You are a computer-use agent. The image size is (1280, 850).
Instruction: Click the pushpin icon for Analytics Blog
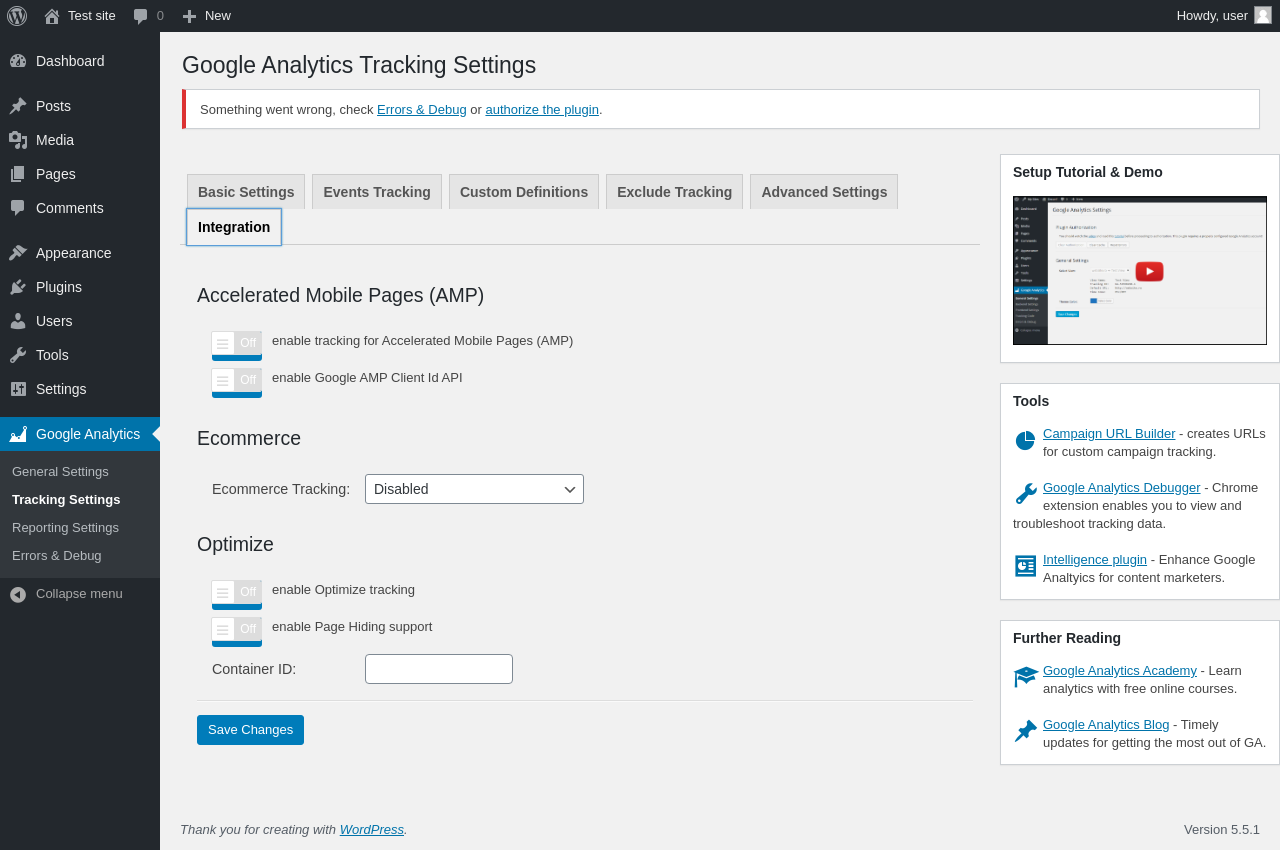click(x=1025, y=731)
